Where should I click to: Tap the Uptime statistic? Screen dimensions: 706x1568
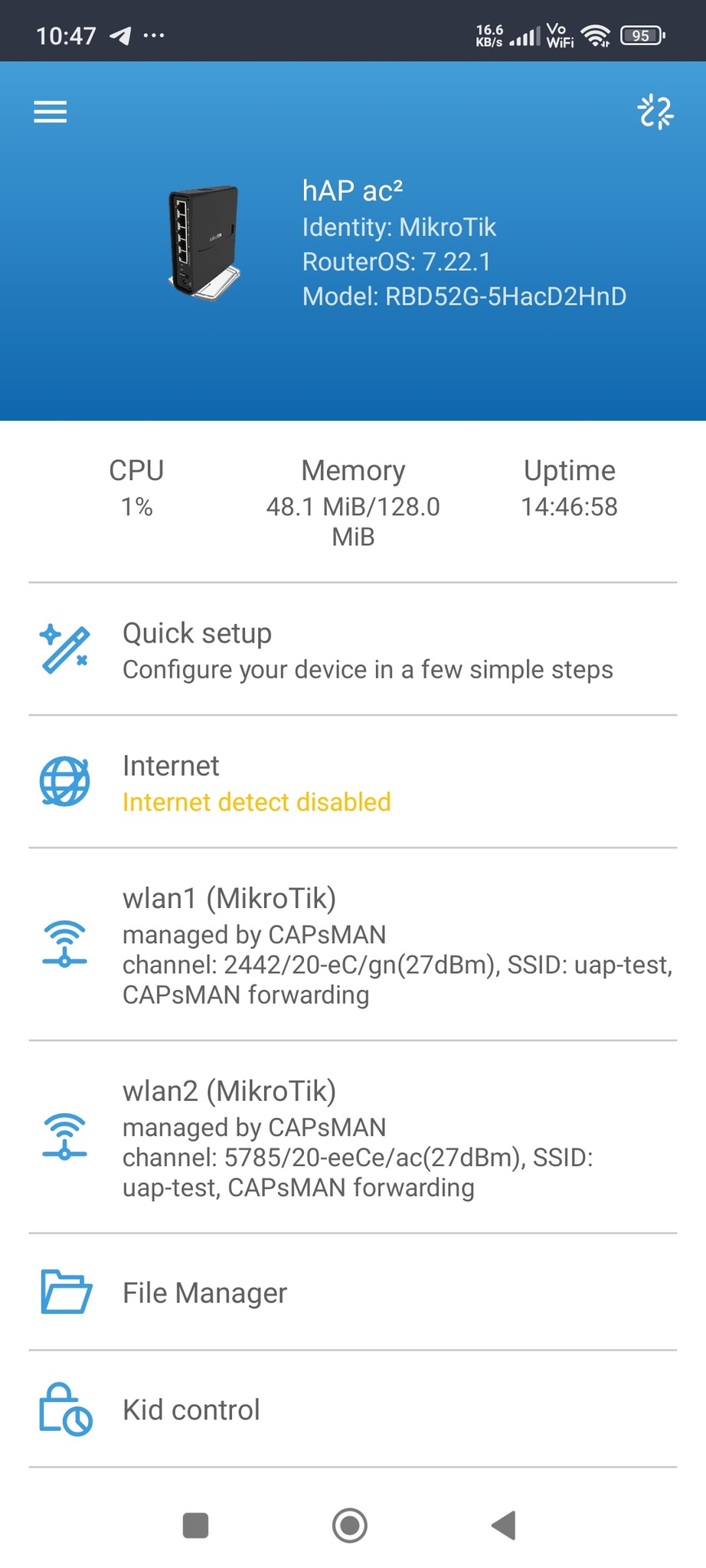coord(569,488)
